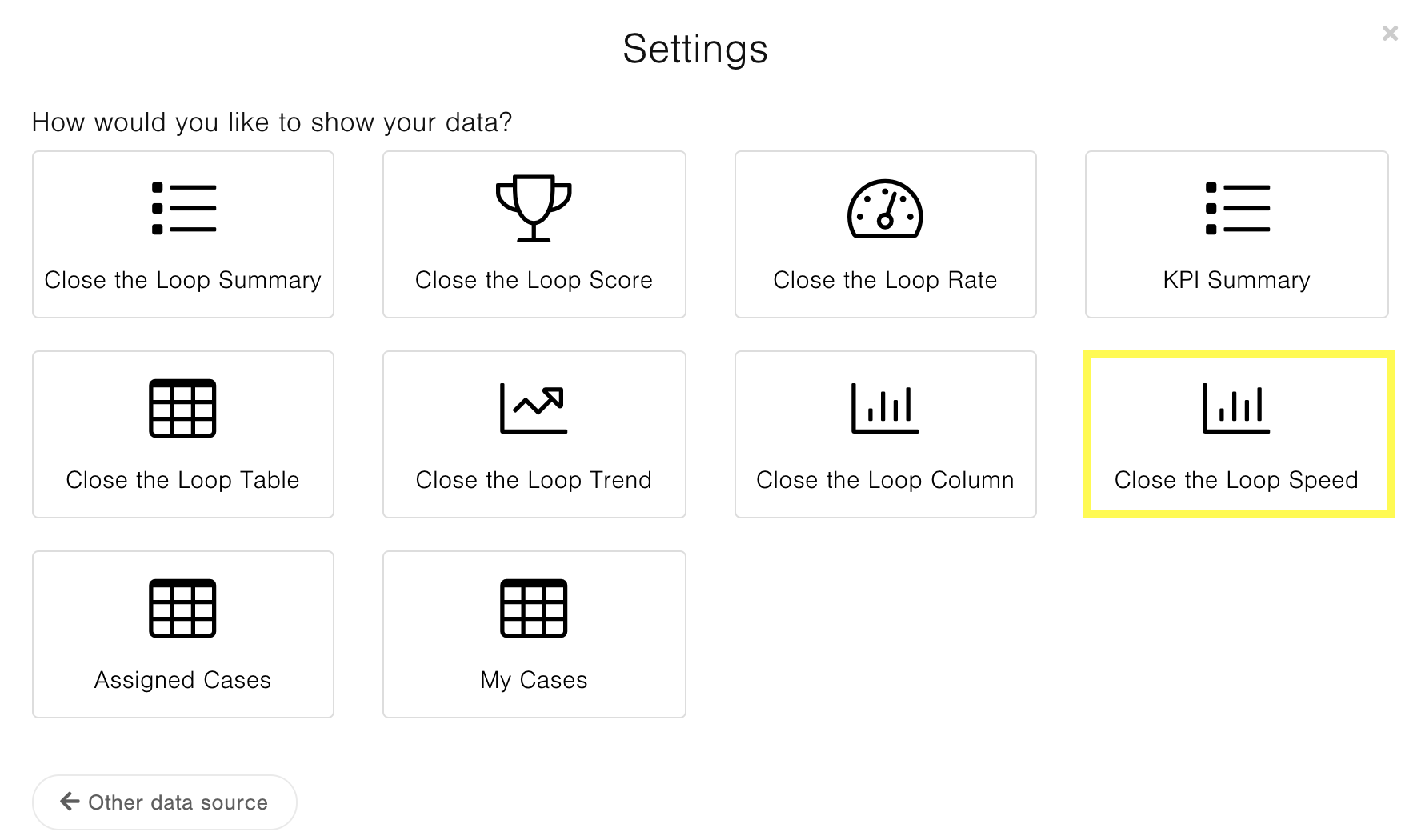Screen dimensions: 1421x840
Task: Click the bar chart icon on Close the Loop Speed
Action: tap(1236, 408)
